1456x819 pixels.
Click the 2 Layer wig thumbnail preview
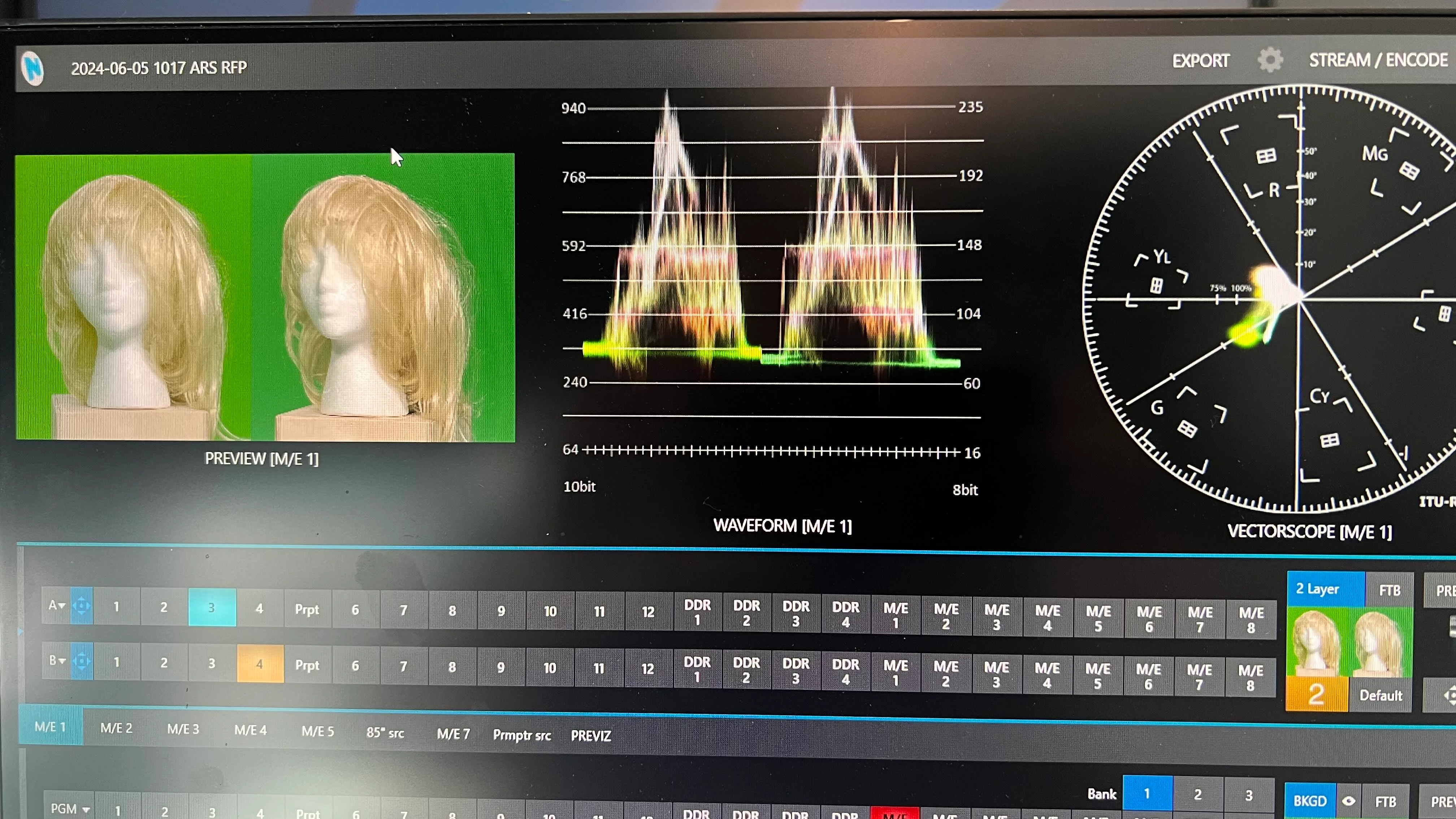click(x=1350, y=643)
